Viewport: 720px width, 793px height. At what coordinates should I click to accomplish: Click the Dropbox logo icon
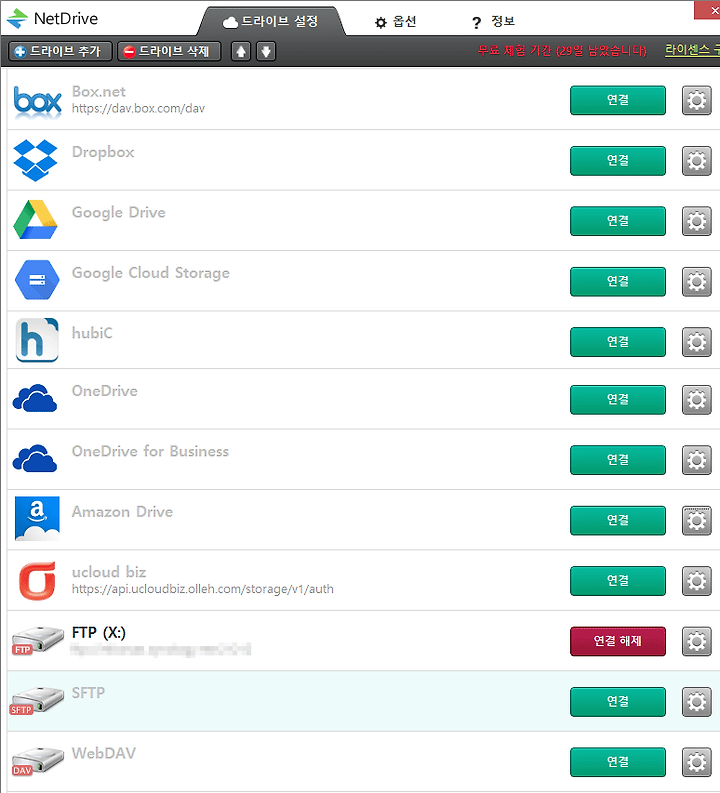(35, 160)
